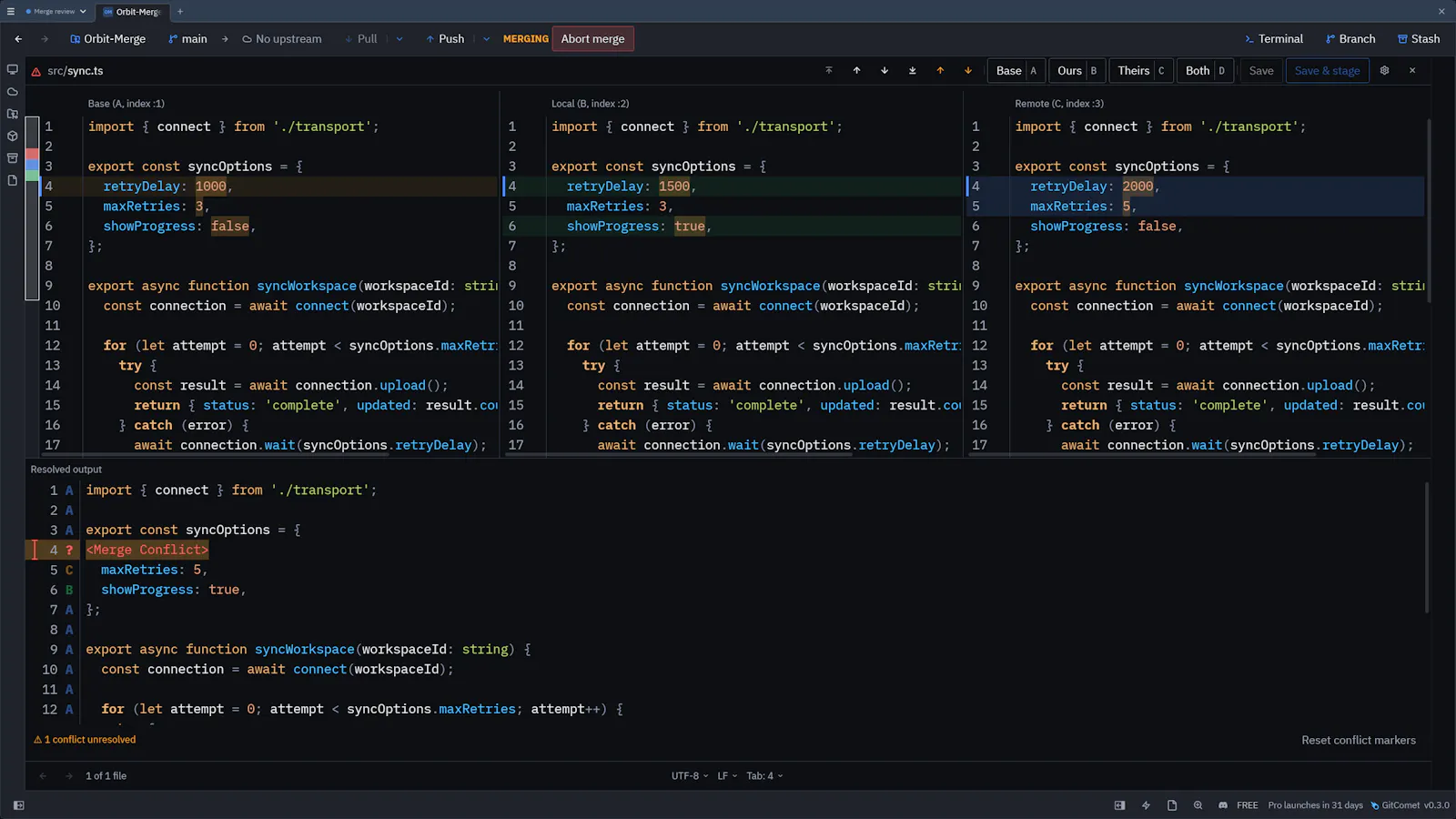1456x819 pixels.
Task: Click the magnifier zoom icon in the status bar
Action: pos(1198,805)
